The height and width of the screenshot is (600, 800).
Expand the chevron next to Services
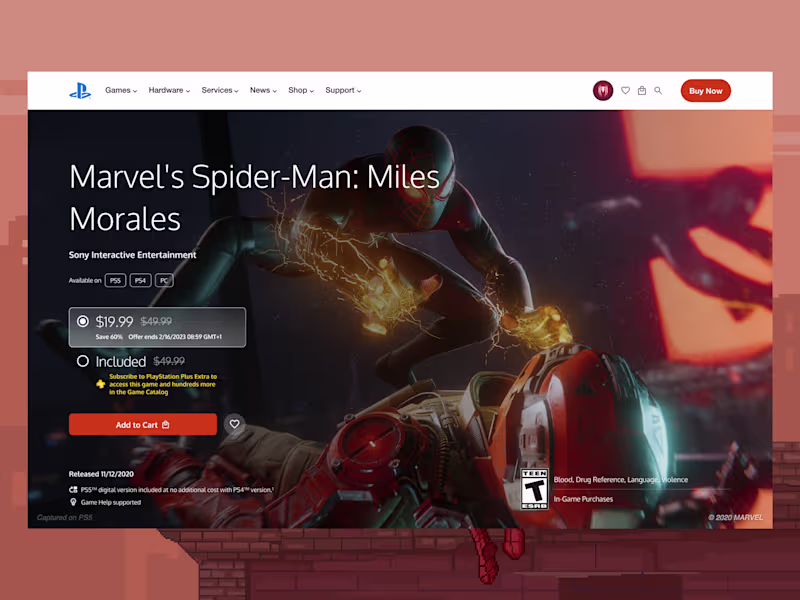coord(236,91)
